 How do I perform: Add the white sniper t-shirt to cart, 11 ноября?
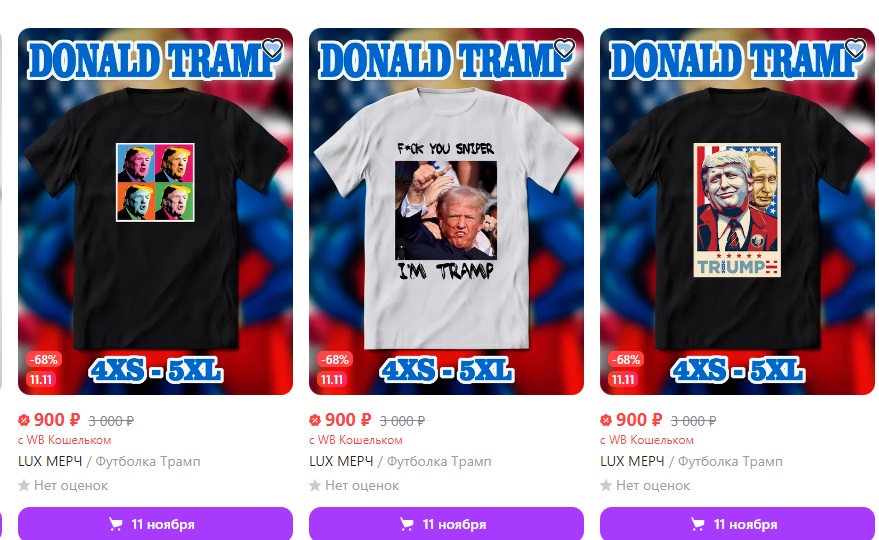[x=446, y=524]
